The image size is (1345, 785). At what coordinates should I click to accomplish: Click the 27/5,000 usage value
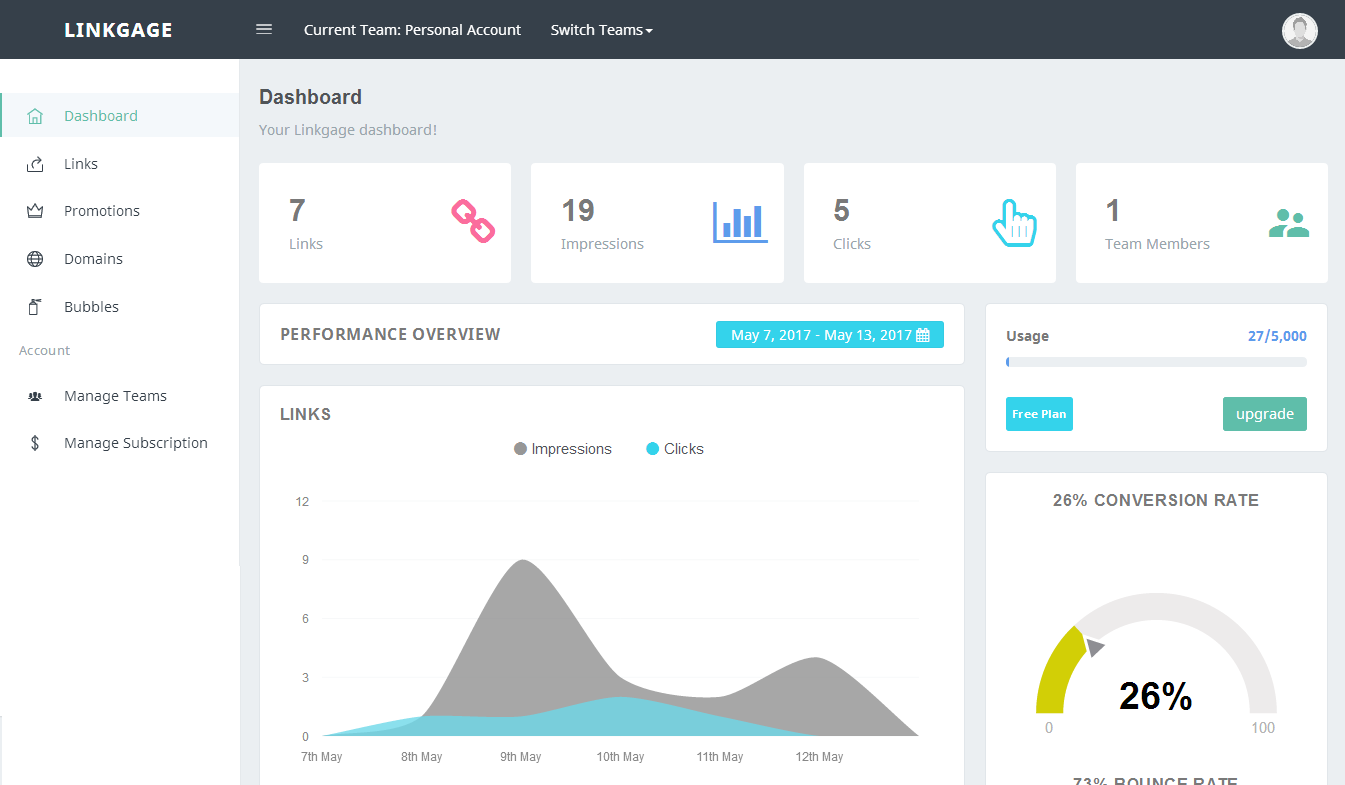tap(1277, 336)
